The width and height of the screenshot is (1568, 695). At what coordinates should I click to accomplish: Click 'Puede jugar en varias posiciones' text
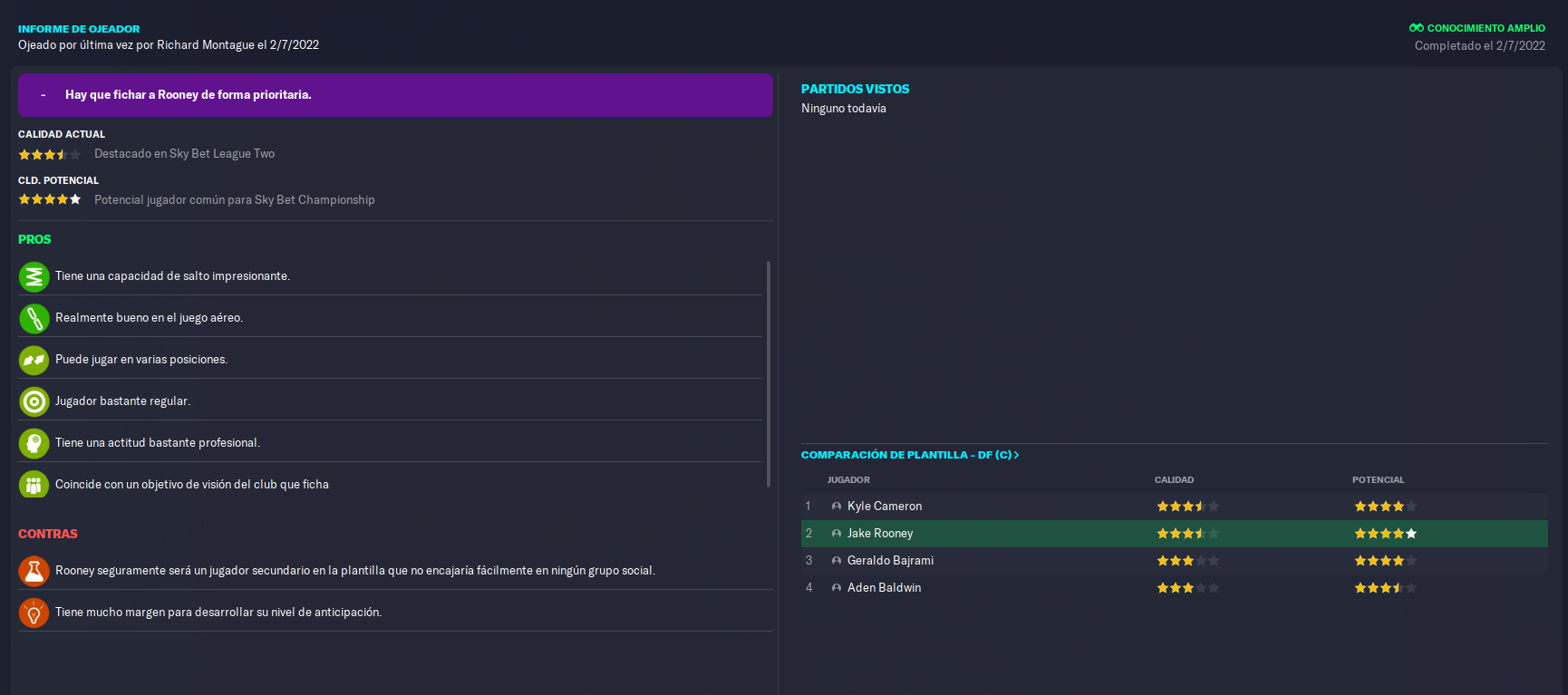coord(141,360)
